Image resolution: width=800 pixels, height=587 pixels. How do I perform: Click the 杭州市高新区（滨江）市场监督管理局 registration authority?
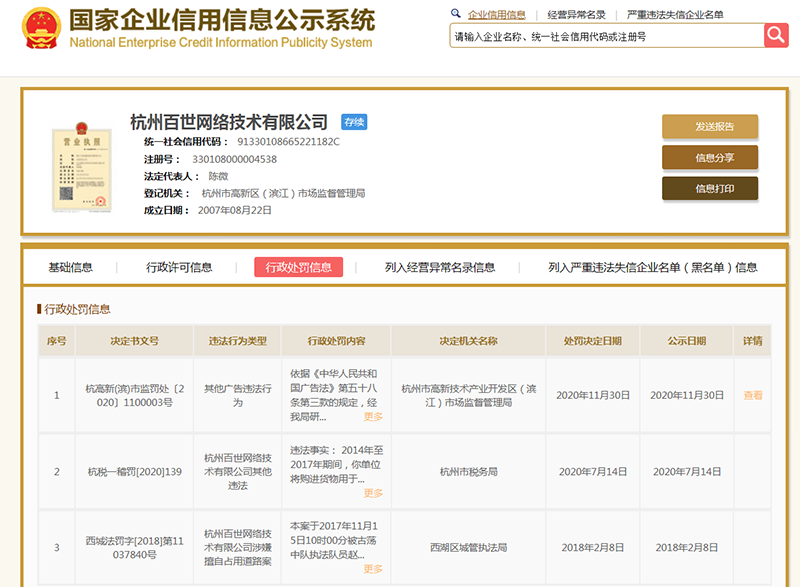[x=283, y=193]
